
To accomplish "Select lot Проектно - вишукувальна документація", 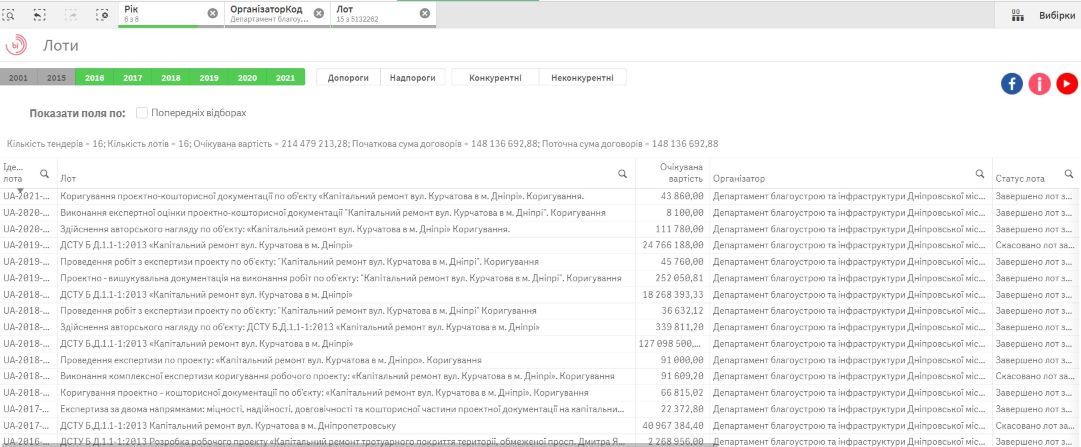I will point(341,278).
